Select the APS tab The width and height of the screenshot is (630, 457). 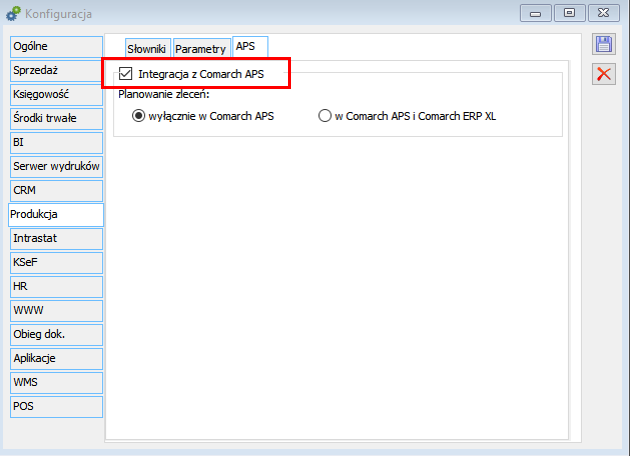250,47
